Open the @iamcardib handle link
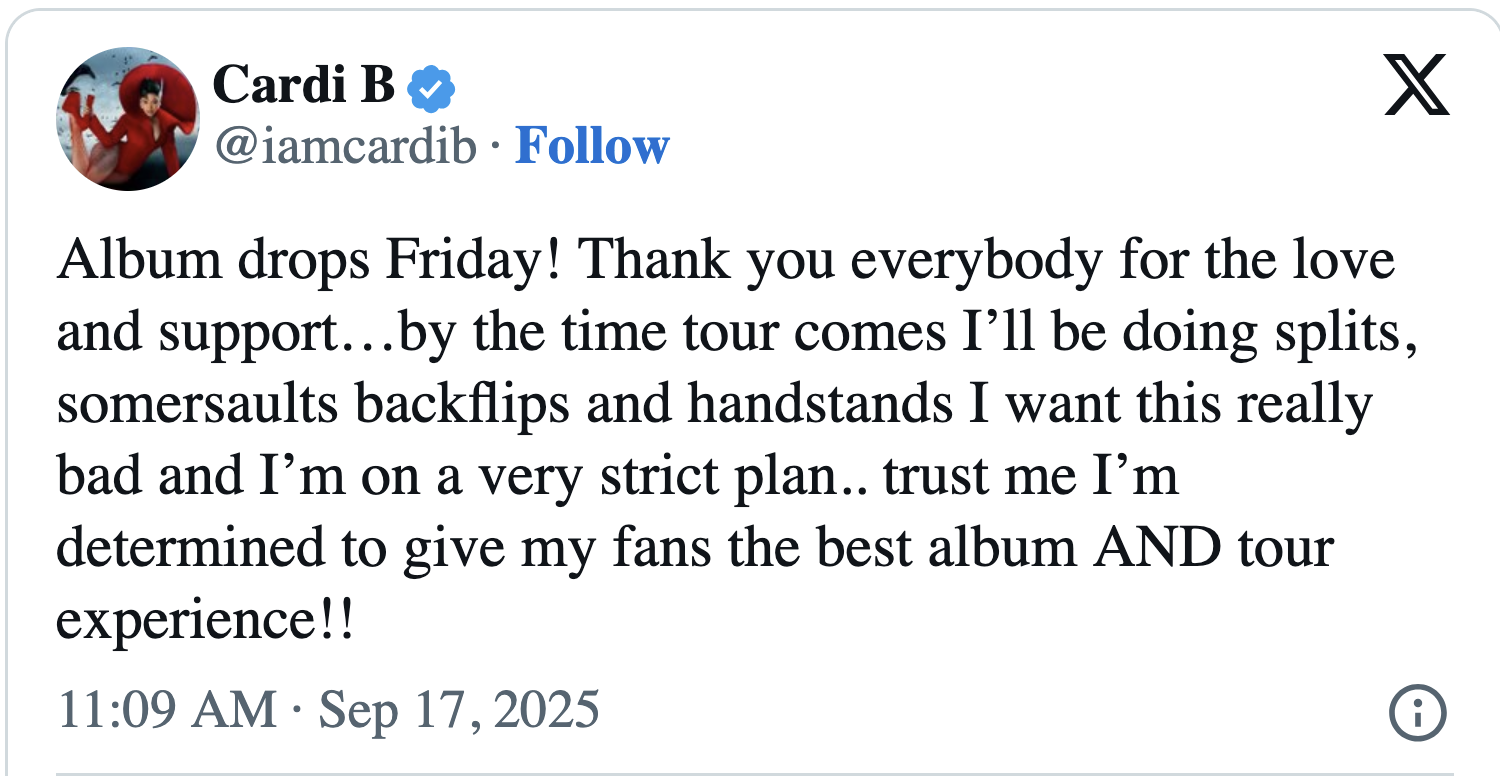 tap(345, 148)
